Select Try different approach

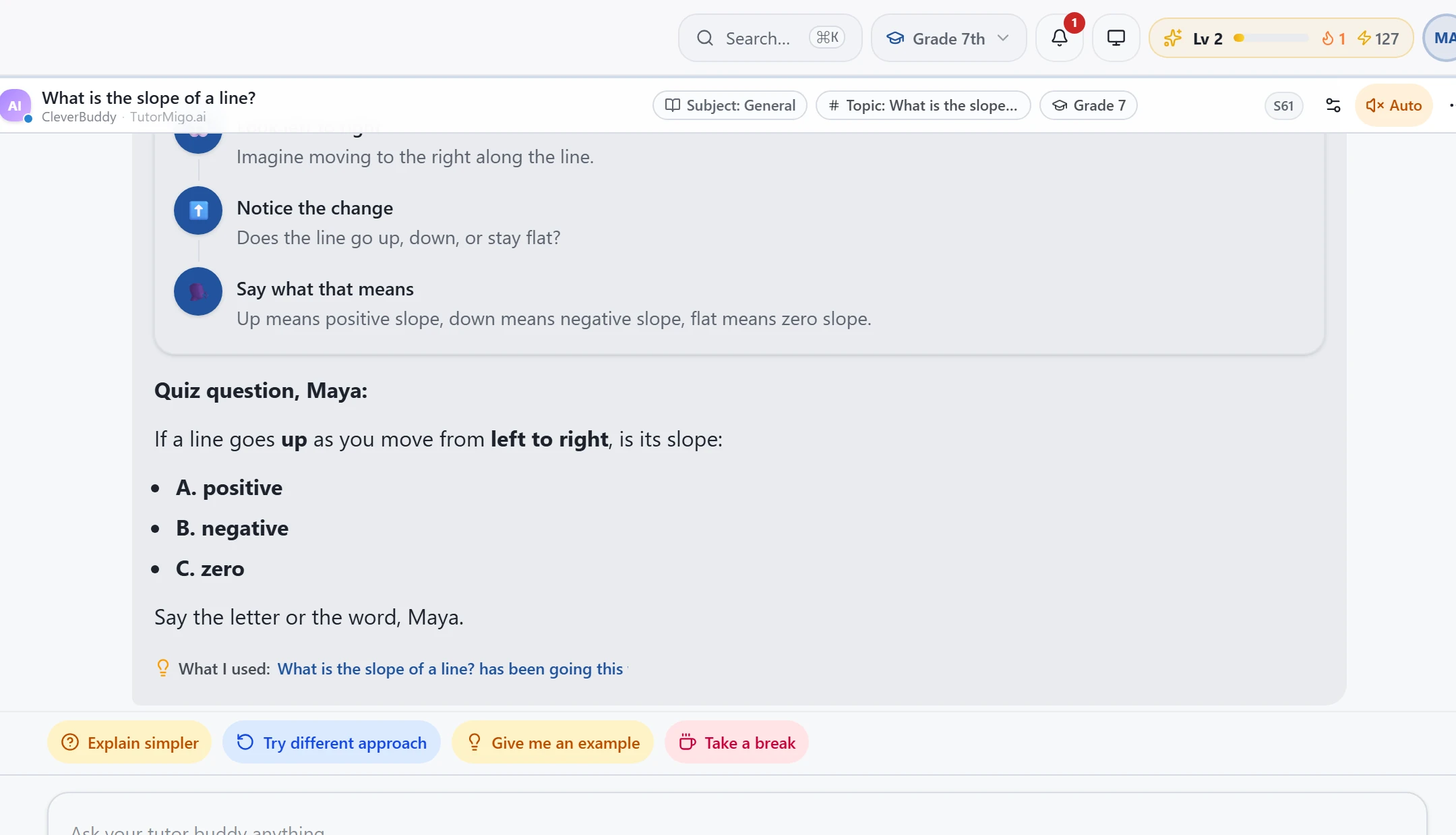[332, 743]
